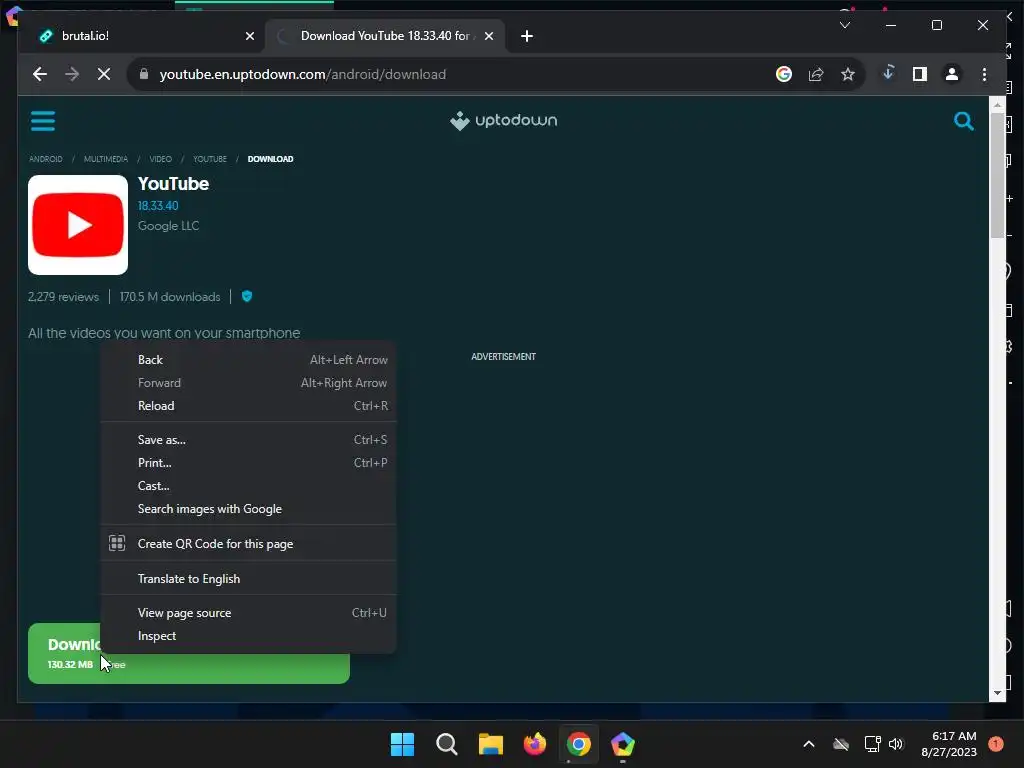Image resolution: width=1024 pixels, height=768 pixels.
Task: Open the volume speaker tray icon
Action: pyautogui.click(x=896, y=744)
